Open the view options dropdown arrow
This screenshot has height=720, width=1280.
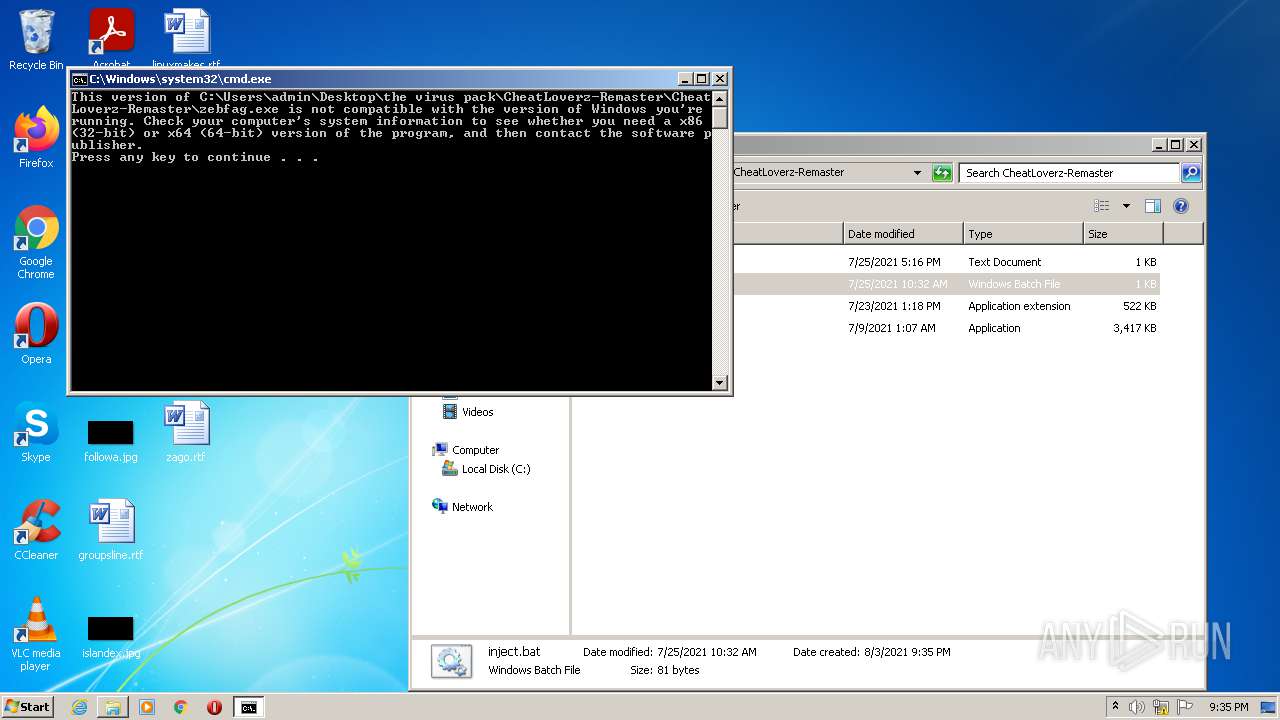point(1125,206)
